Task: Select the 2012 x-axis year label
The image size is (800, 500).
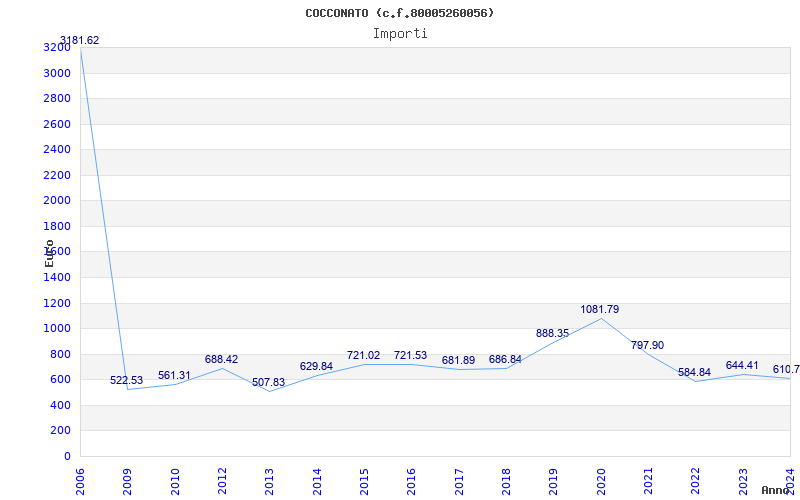Action: click(222, 482)
